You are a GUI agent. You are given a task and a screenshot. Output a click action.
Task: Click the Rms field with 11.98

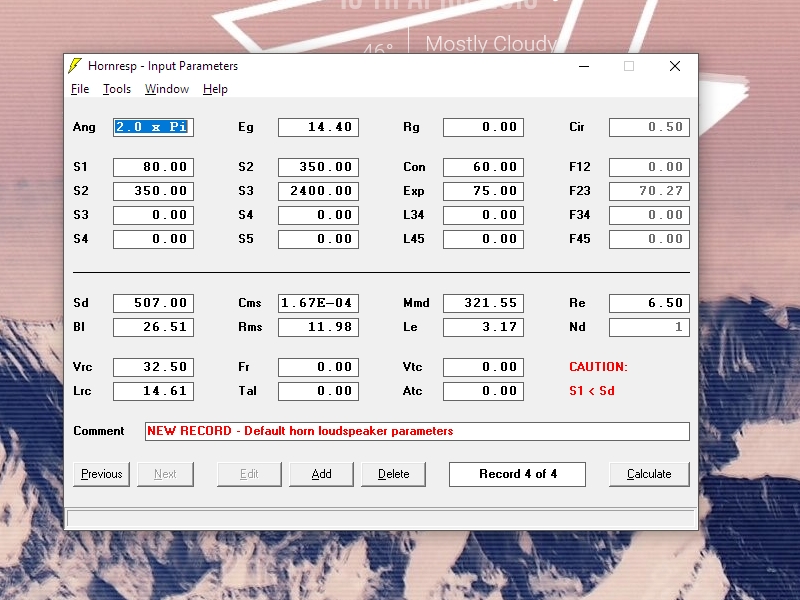click(x=318, y=327)
